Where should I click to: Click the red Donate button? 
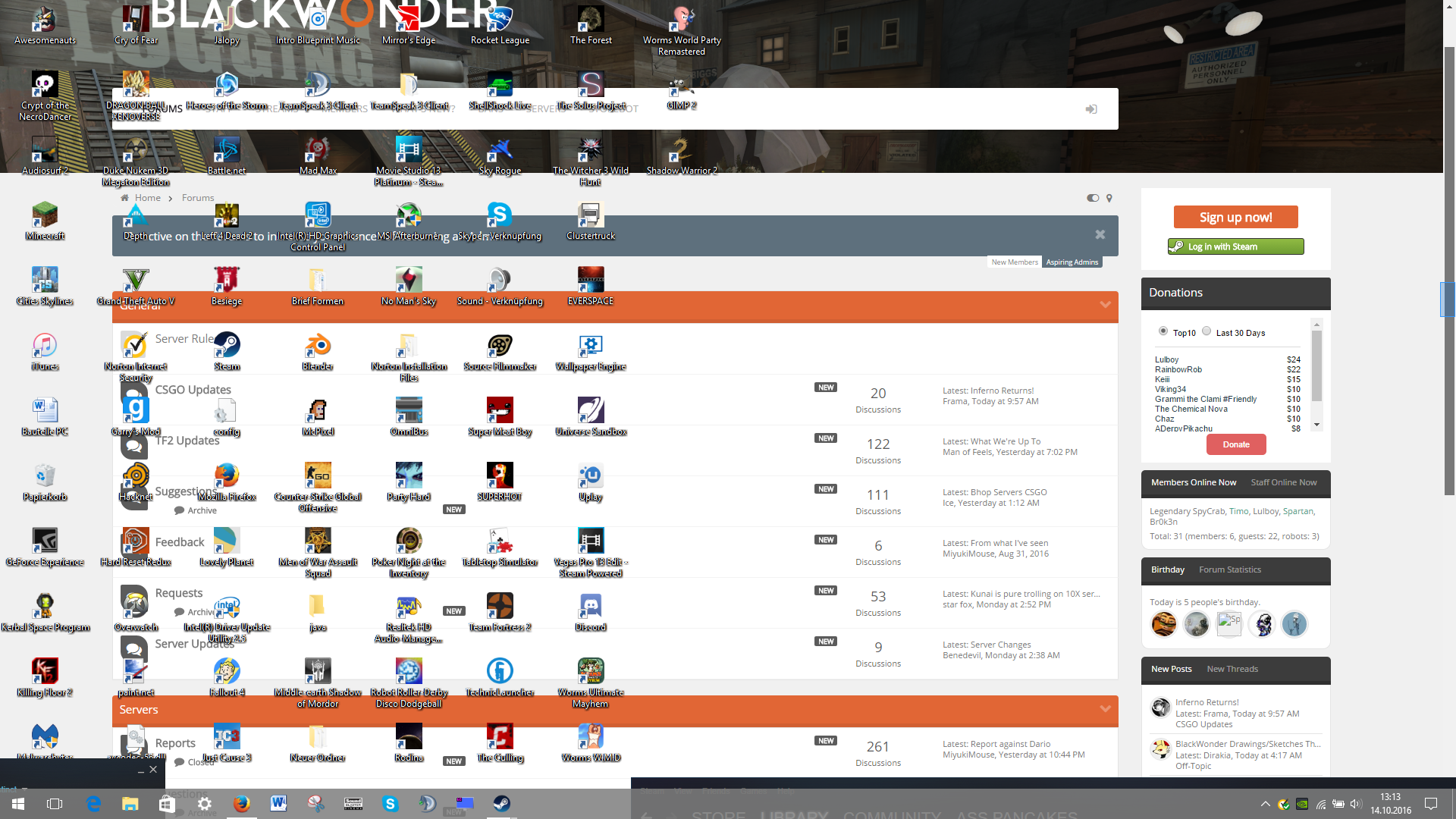pyautogui.click(x=1236, y=444)
